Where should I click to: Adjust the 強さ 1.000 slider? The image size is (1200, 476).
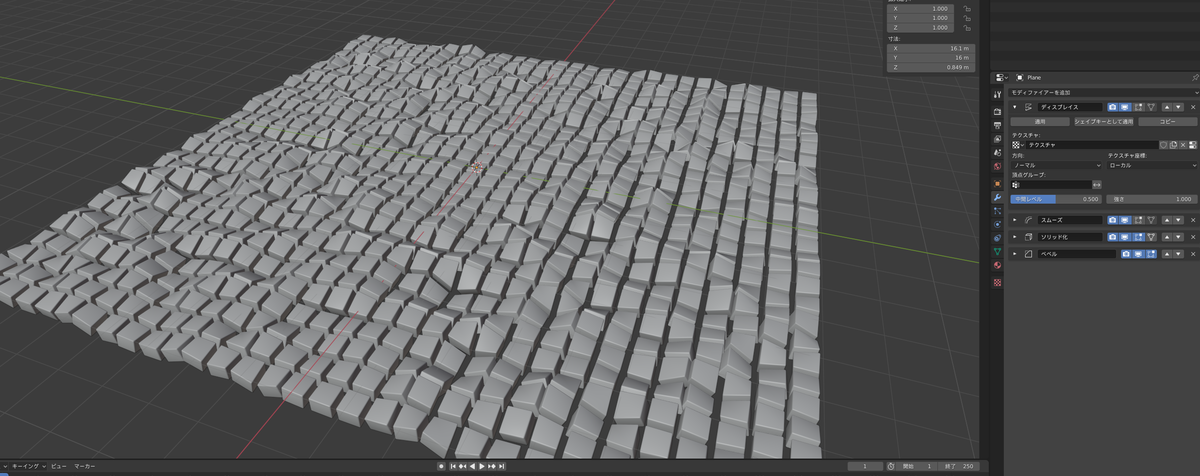pos(1151,199)
